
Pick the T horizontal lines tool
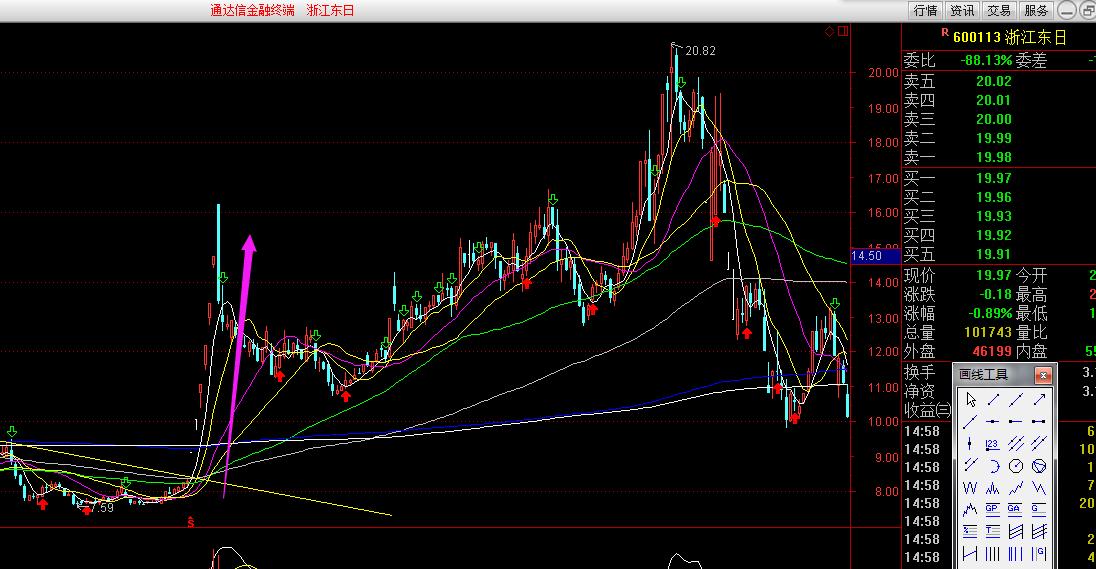[x=993, y=531]
